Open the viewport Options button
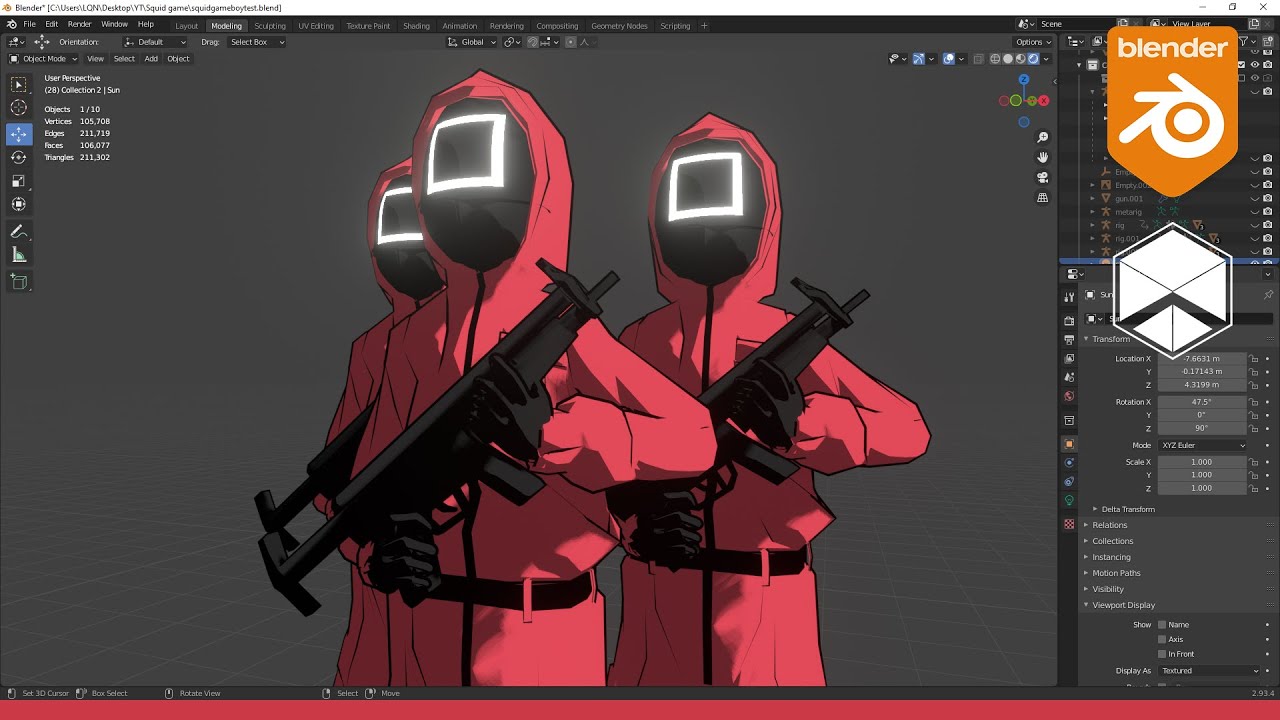The image size is (1280, 720). (x=1033, y=42)
